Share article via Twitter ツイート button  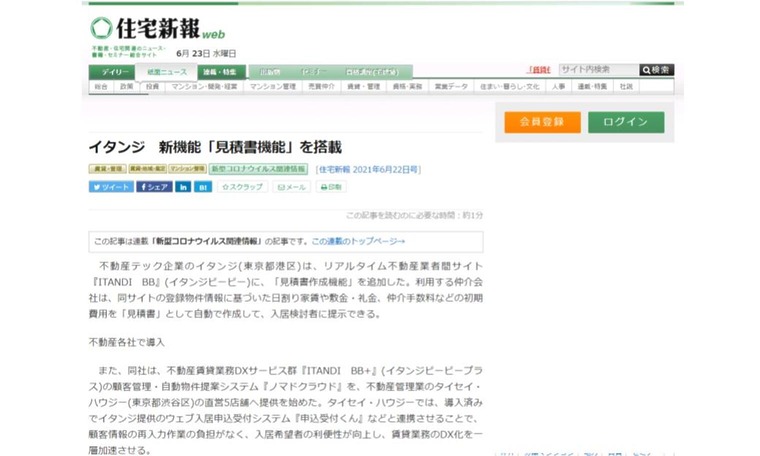(111, 187)
